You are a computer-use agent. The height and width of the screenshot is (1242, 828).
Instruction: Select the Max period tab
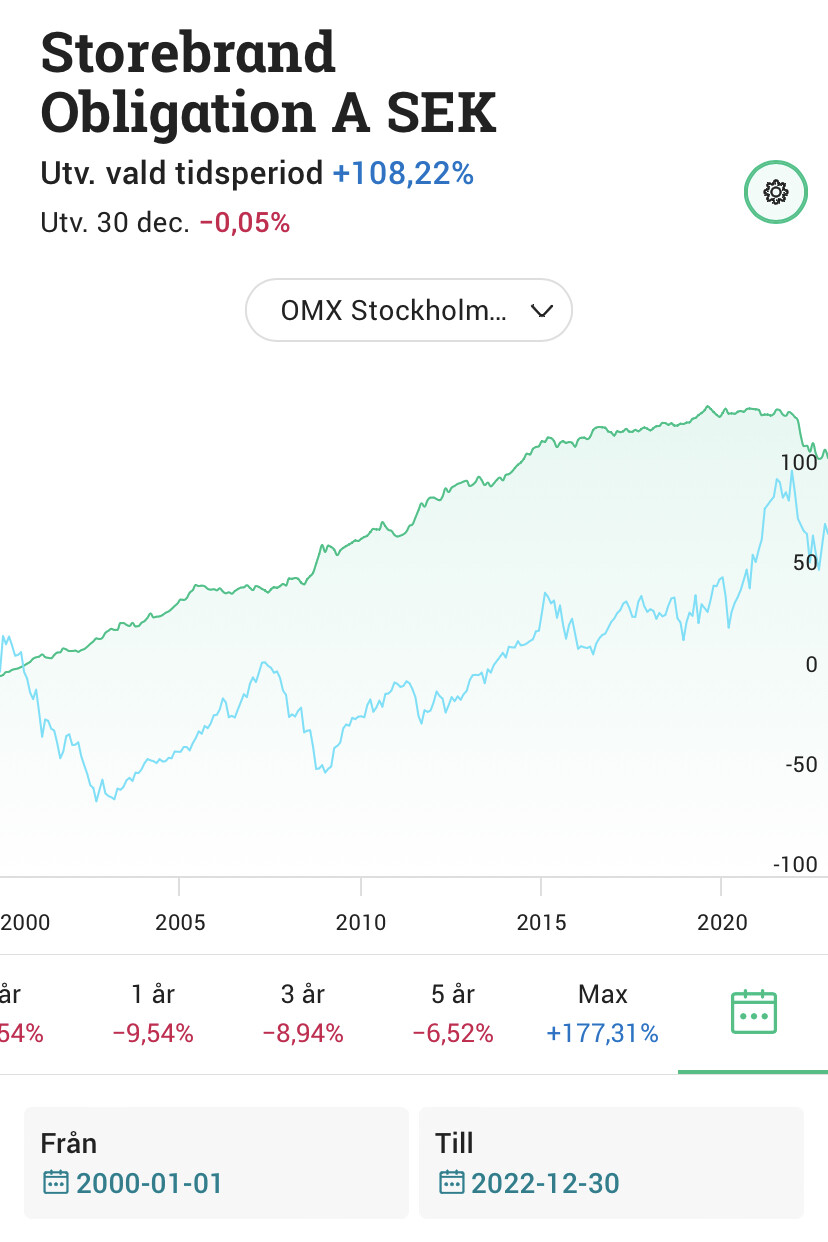pyautogui.click(x=603, y=1013)
